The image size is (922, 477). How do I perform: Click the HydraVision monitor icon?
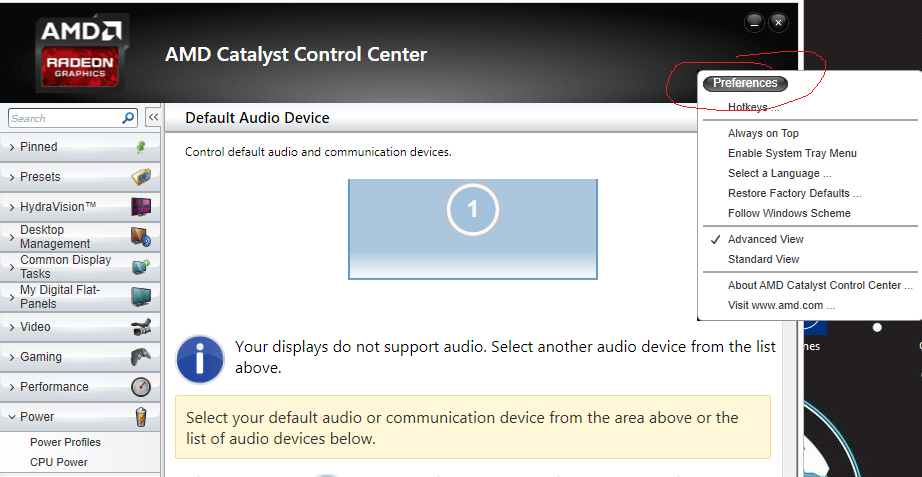pos(141,207)
